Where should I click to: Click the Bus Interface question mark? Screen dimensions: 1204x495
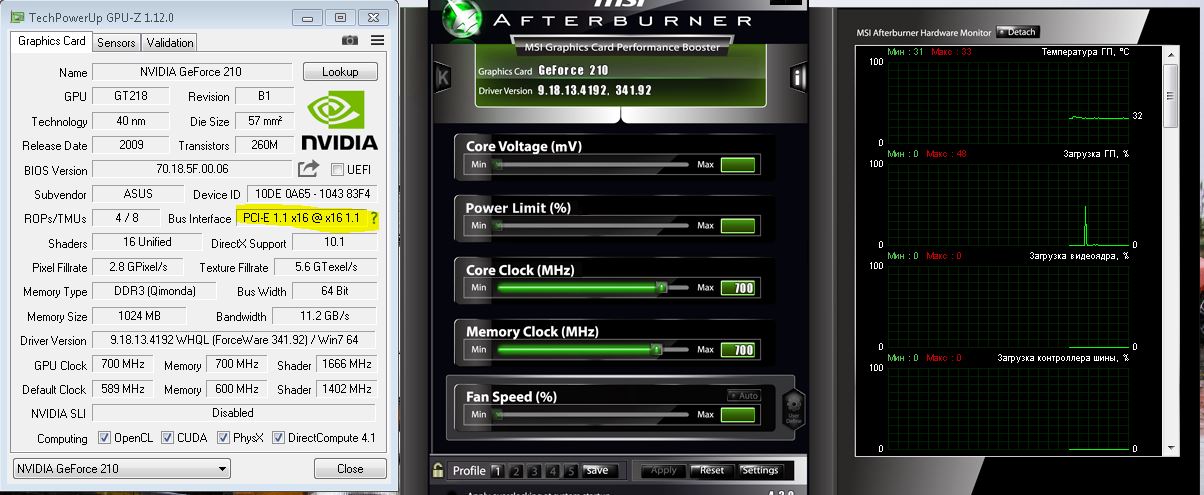pyautogui.click(x=374, y=218)
